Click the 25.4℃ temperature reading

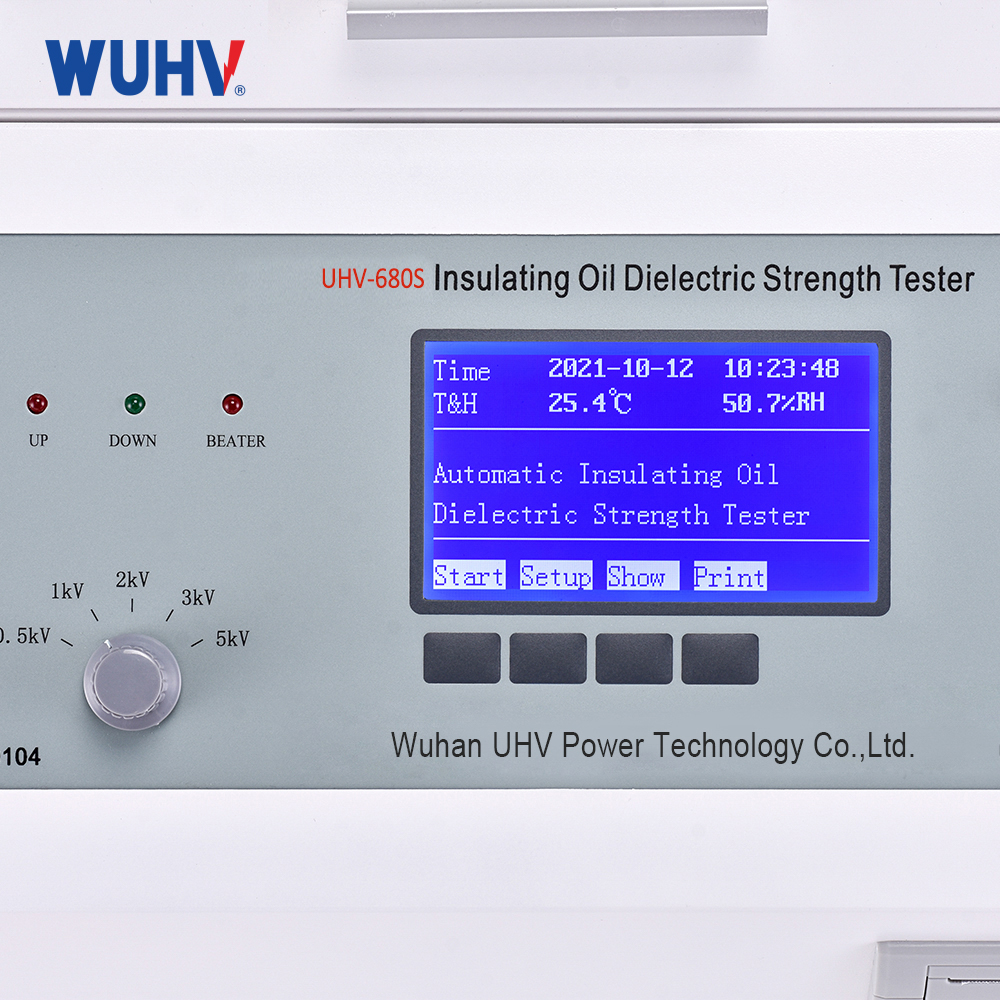590,402
